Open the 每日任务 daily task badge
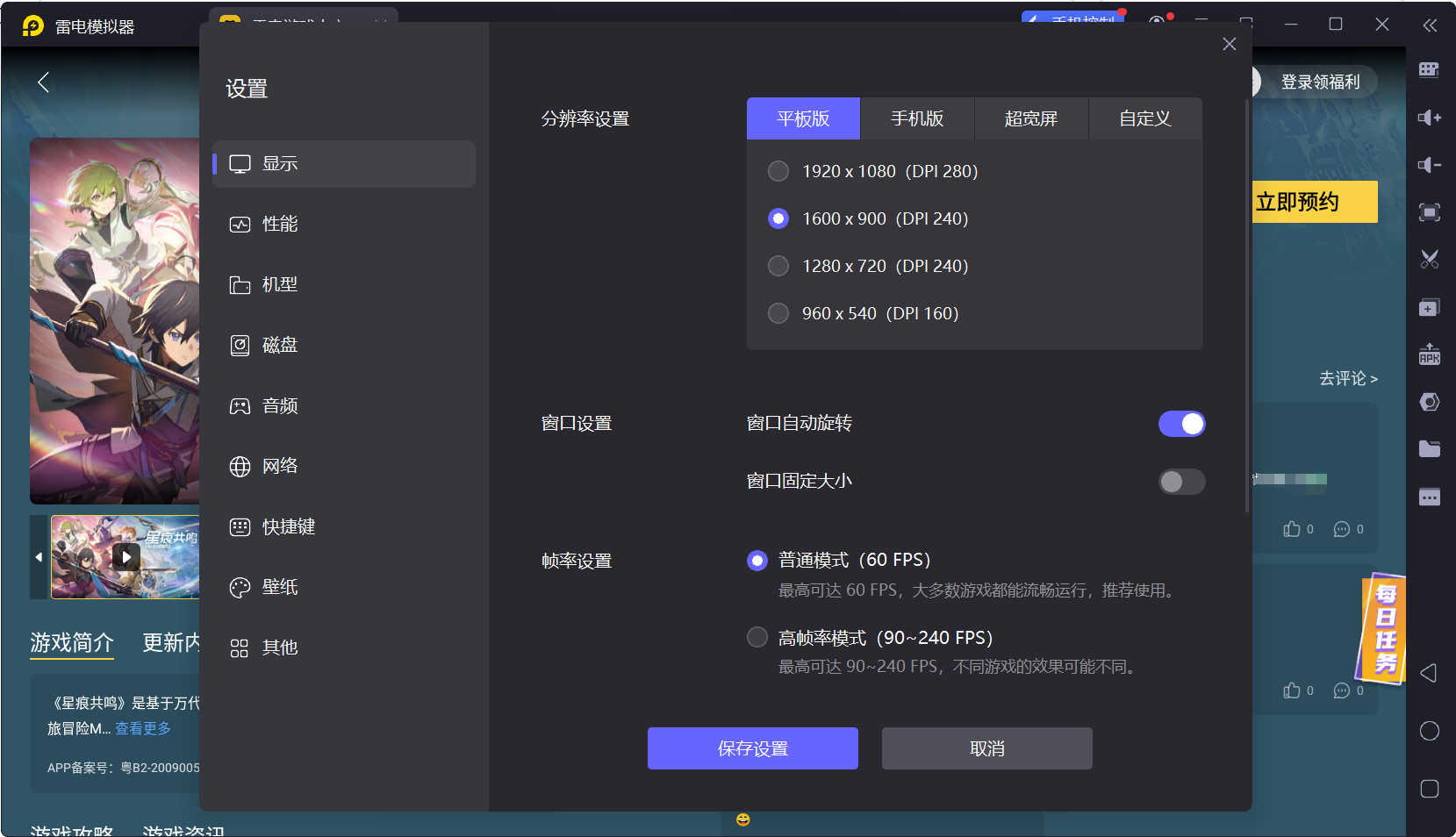 (1381, 627)
